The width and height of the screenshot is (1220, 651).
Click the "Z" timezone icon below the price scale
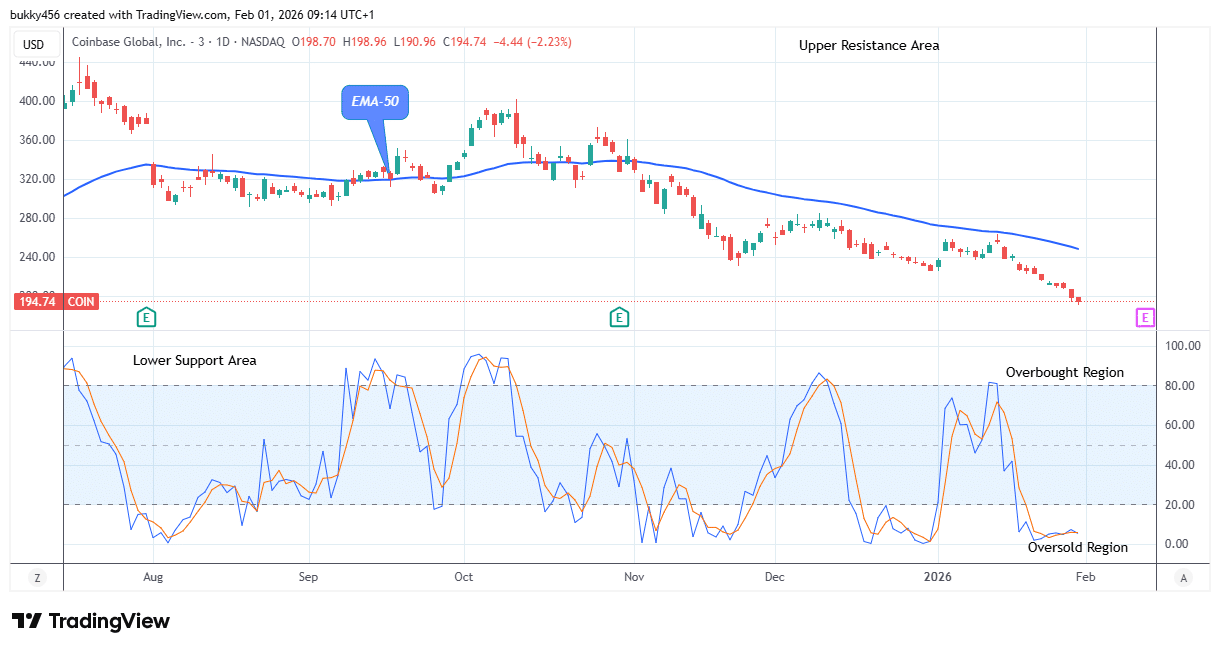pyautogui.click(x=37, y=578)
